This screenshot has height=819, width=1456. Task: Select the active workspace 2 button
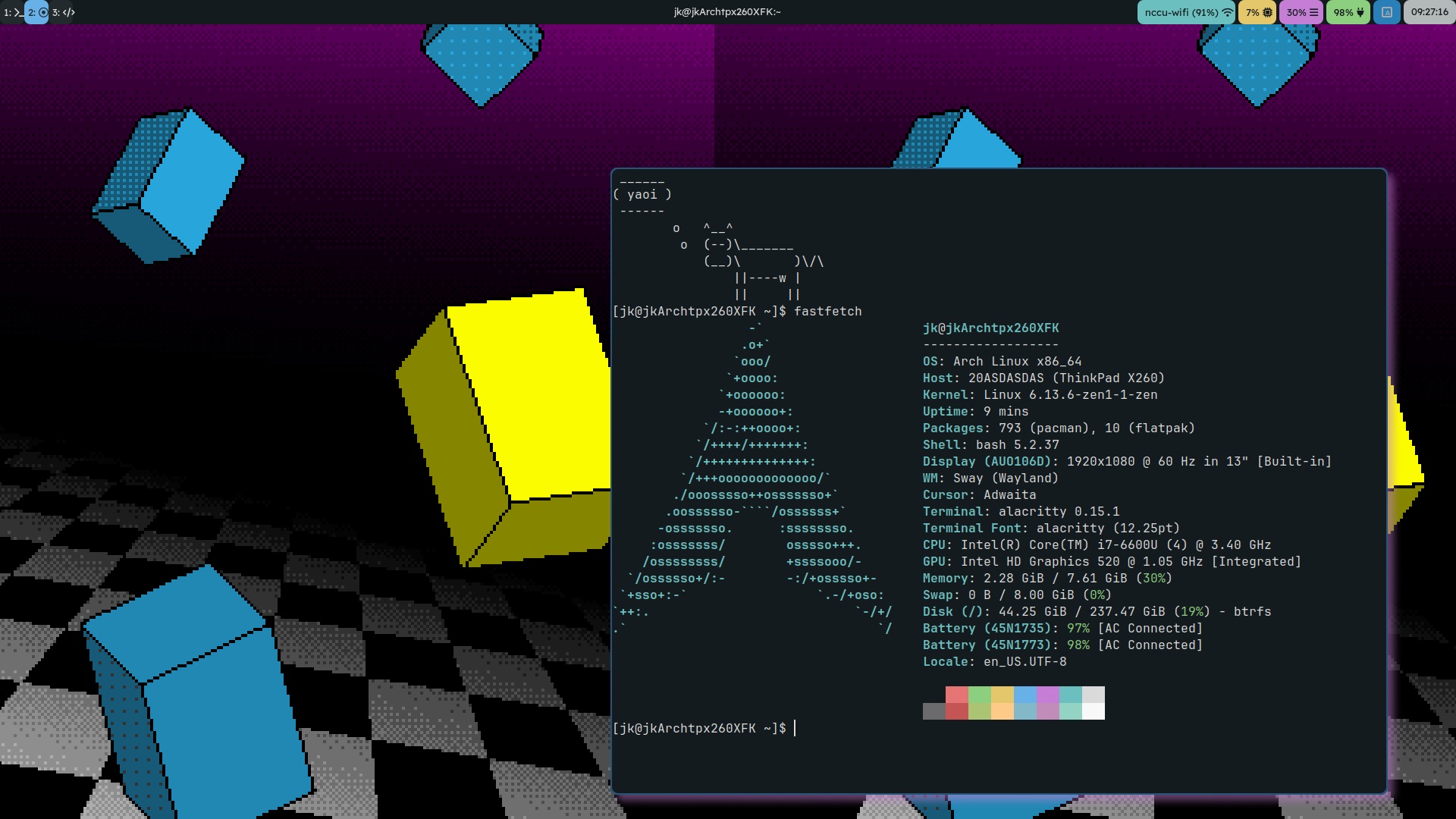pos(37,12)
